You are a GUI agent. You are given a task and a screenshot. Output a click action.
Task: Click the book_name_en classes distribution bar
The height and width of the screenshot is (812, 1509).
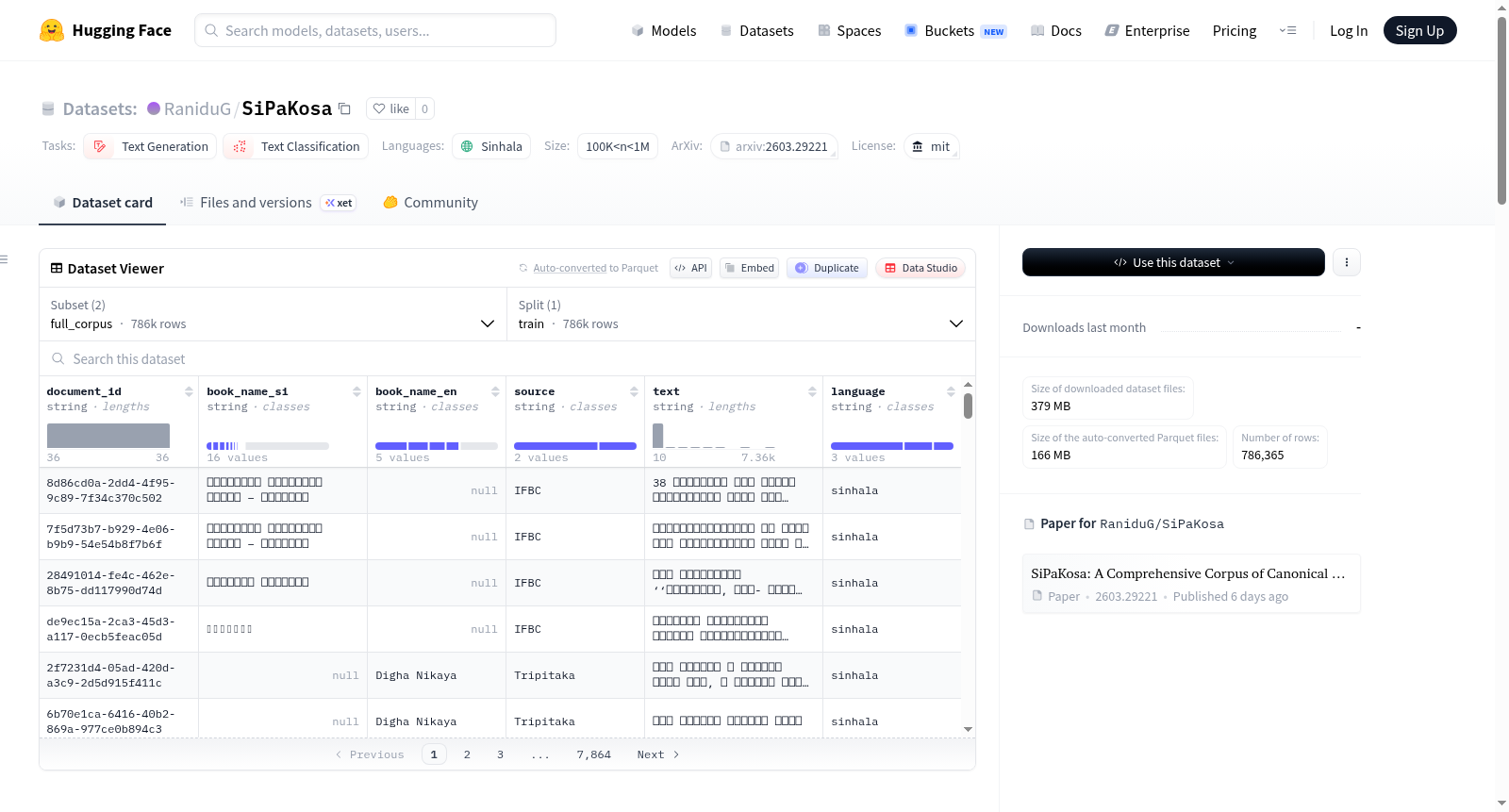[x=437, y=446]
